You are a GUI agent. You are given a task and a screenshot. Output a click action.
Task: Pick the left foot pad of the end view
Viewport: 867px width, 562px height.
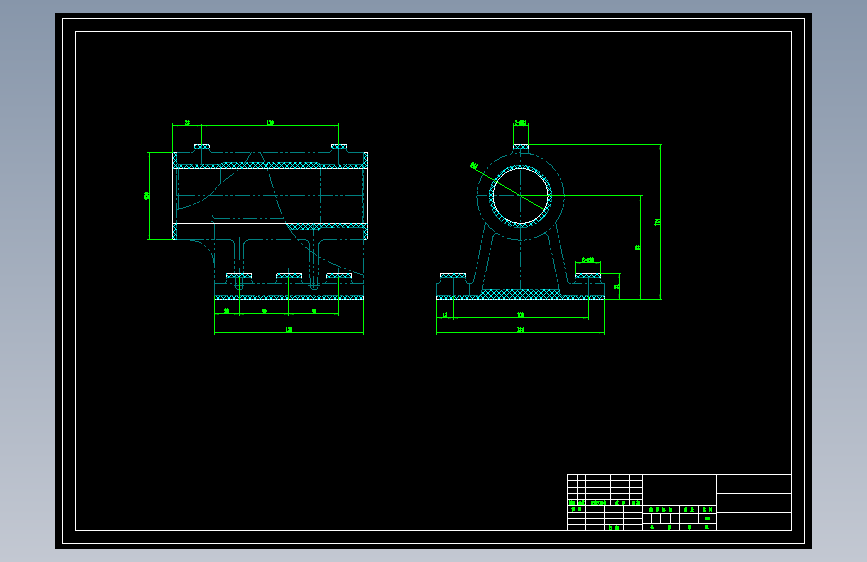(453, 275)
